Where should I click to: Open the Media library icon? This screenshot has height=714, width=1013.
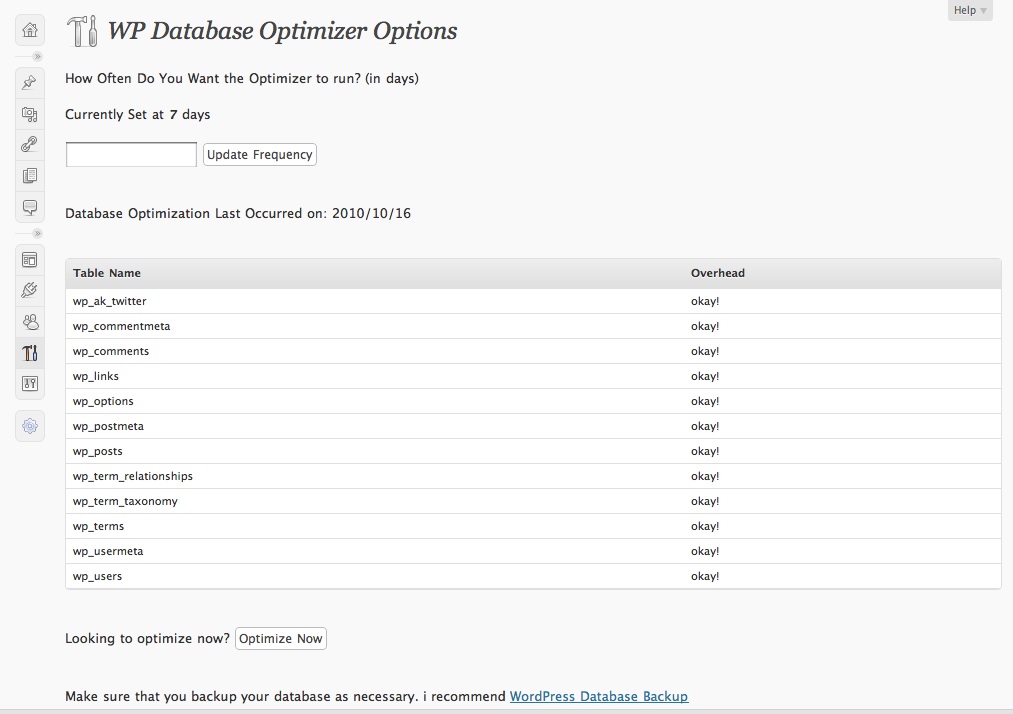point(30,114)
